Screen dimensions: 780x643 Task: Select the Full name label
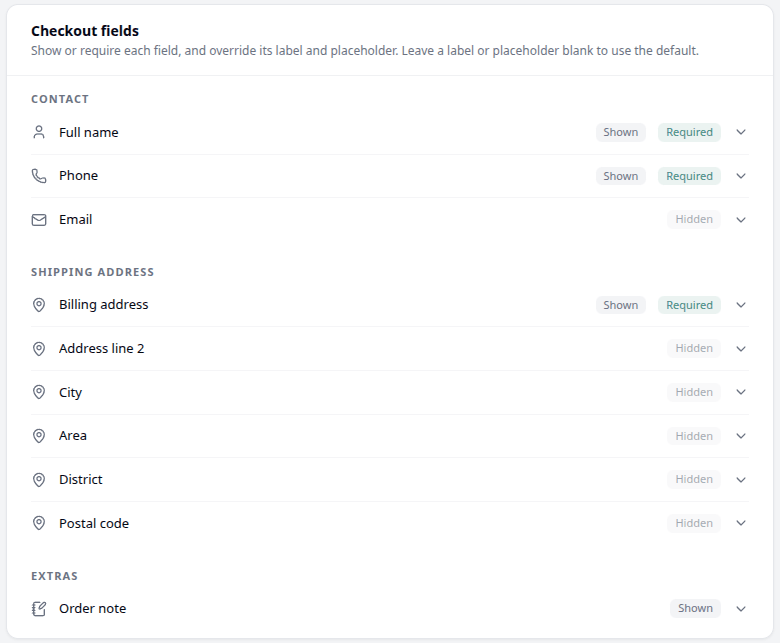click(x=89, y=132)
